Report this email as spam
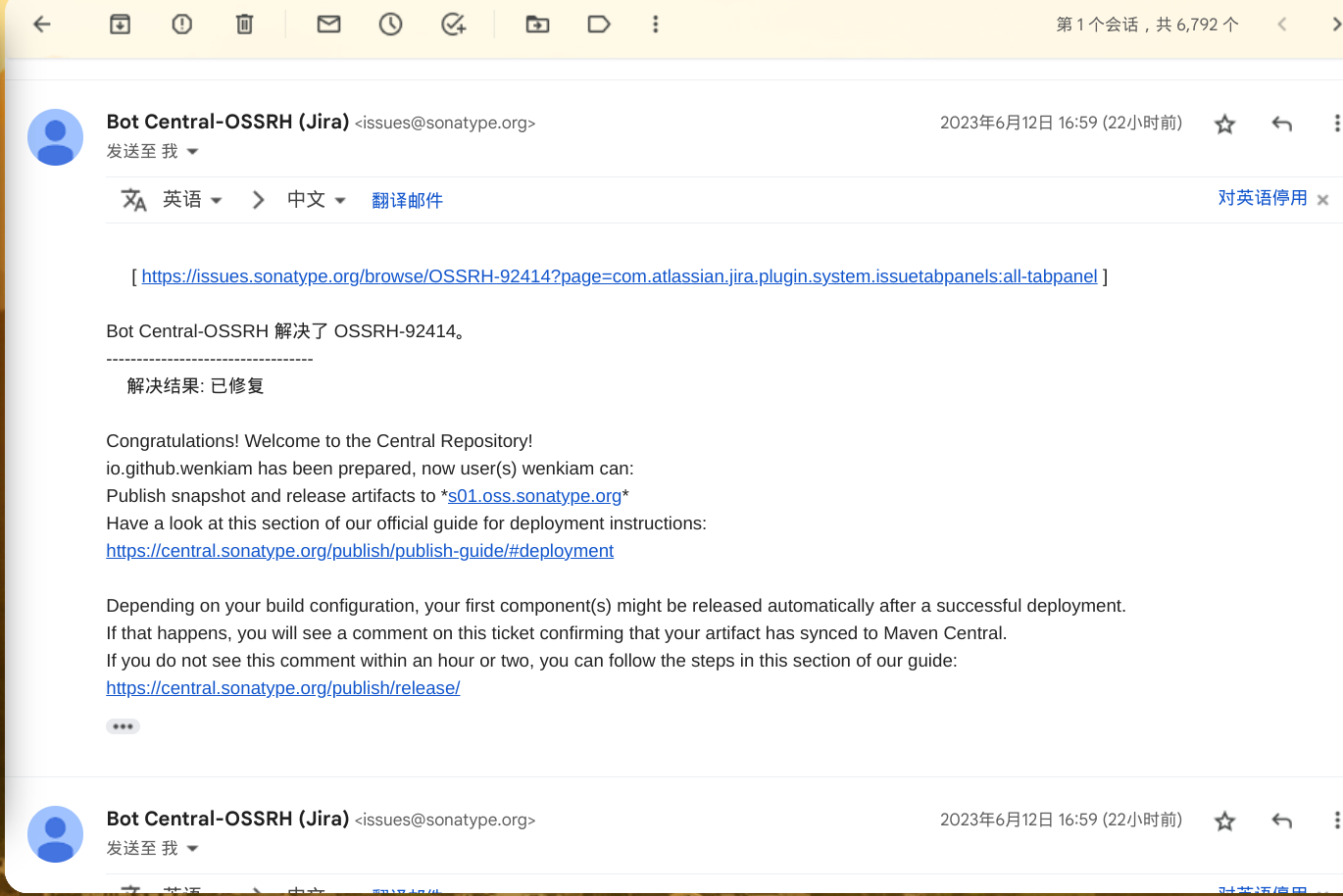 (182, 25)
